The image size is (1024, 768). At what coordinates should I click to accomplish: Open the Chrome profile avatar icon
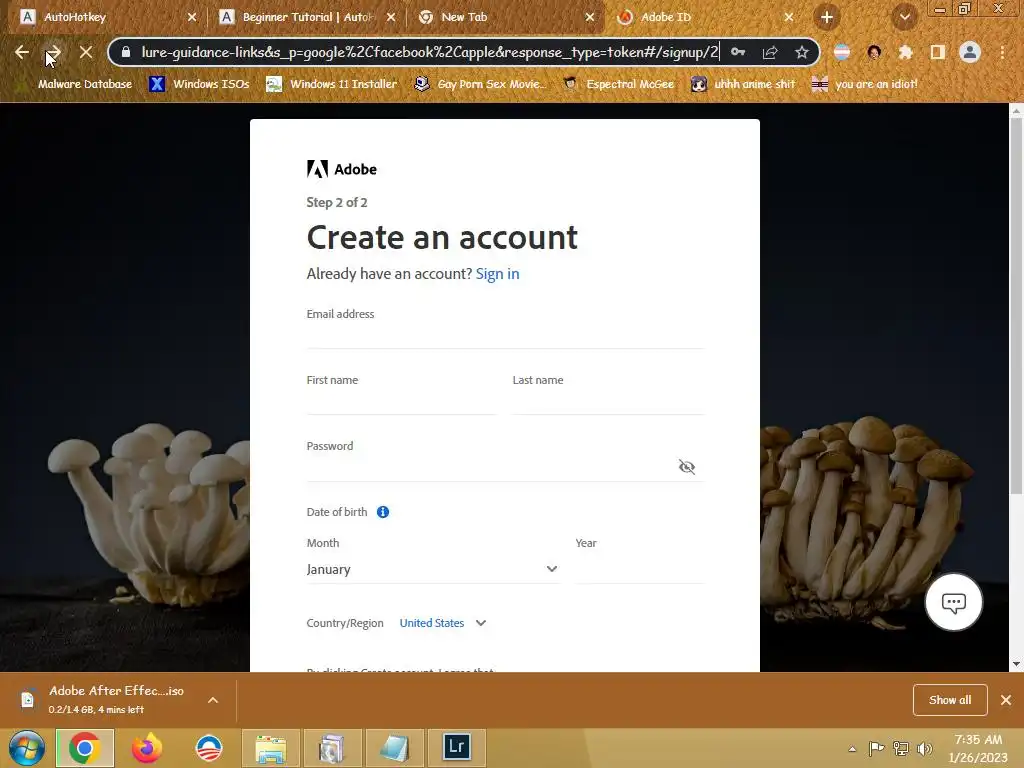point(970,52)
